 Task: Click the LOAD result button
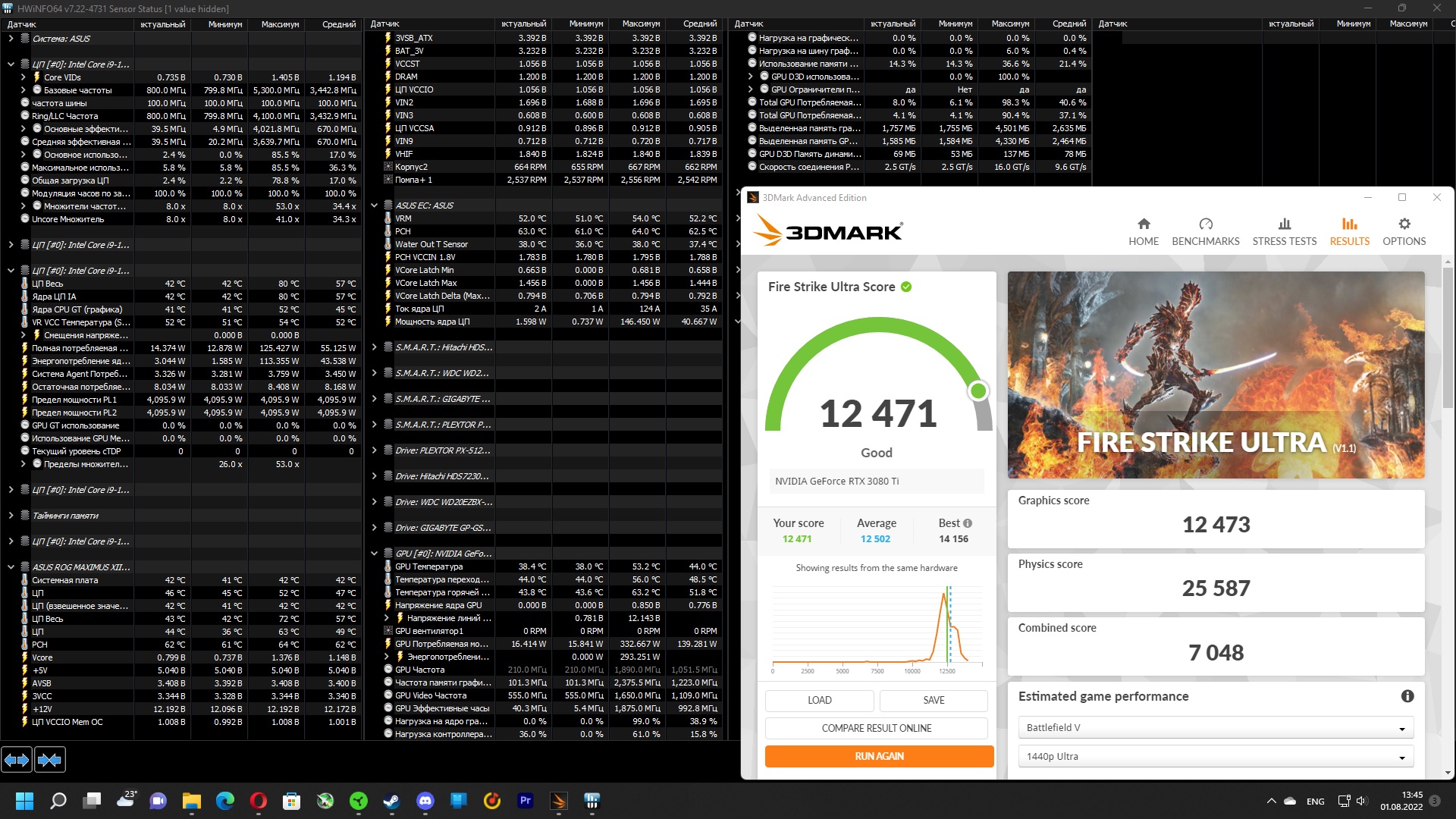click(819, 700)
